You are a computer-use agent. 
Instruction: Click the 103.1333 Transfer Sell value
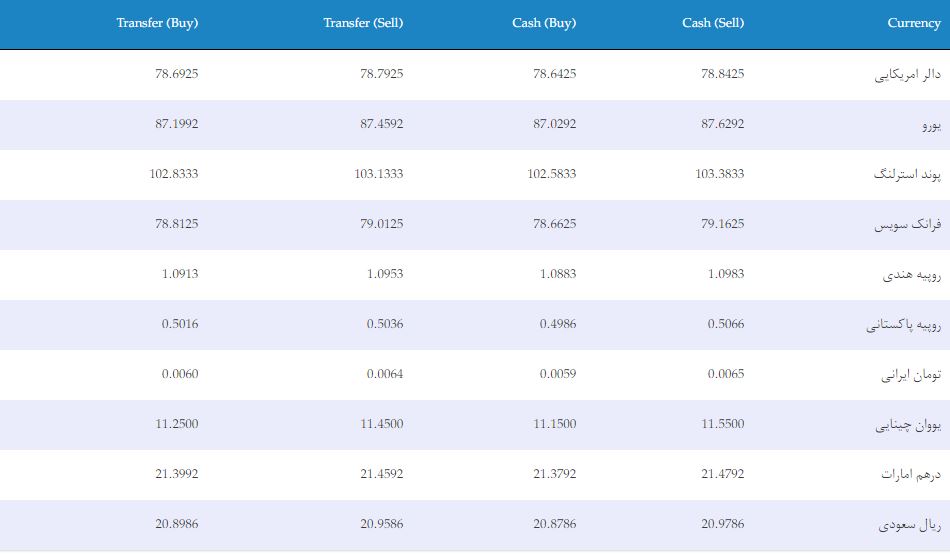(379, 174)
